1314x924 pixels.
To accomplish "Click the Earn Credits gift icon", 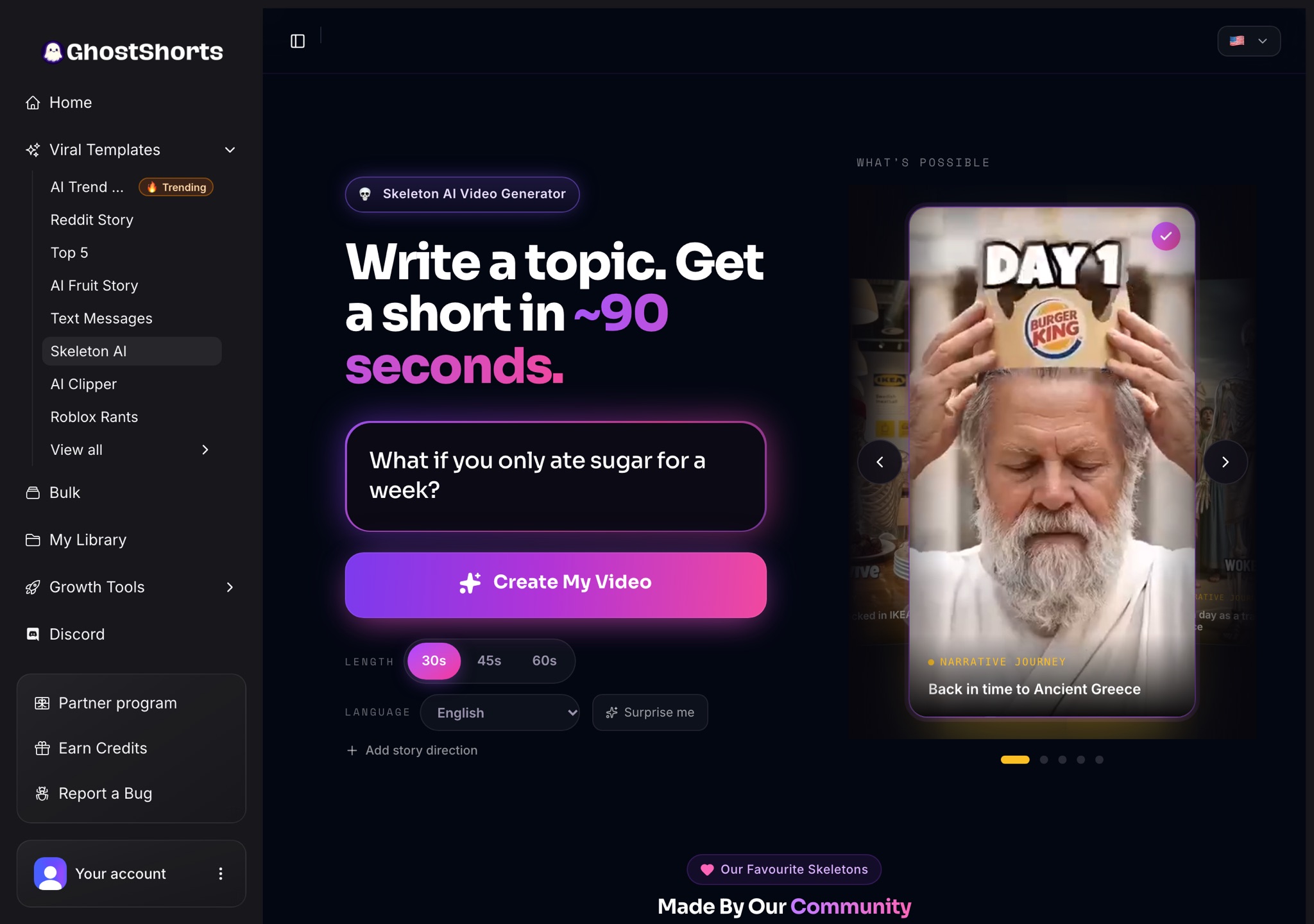I will 42,748.
